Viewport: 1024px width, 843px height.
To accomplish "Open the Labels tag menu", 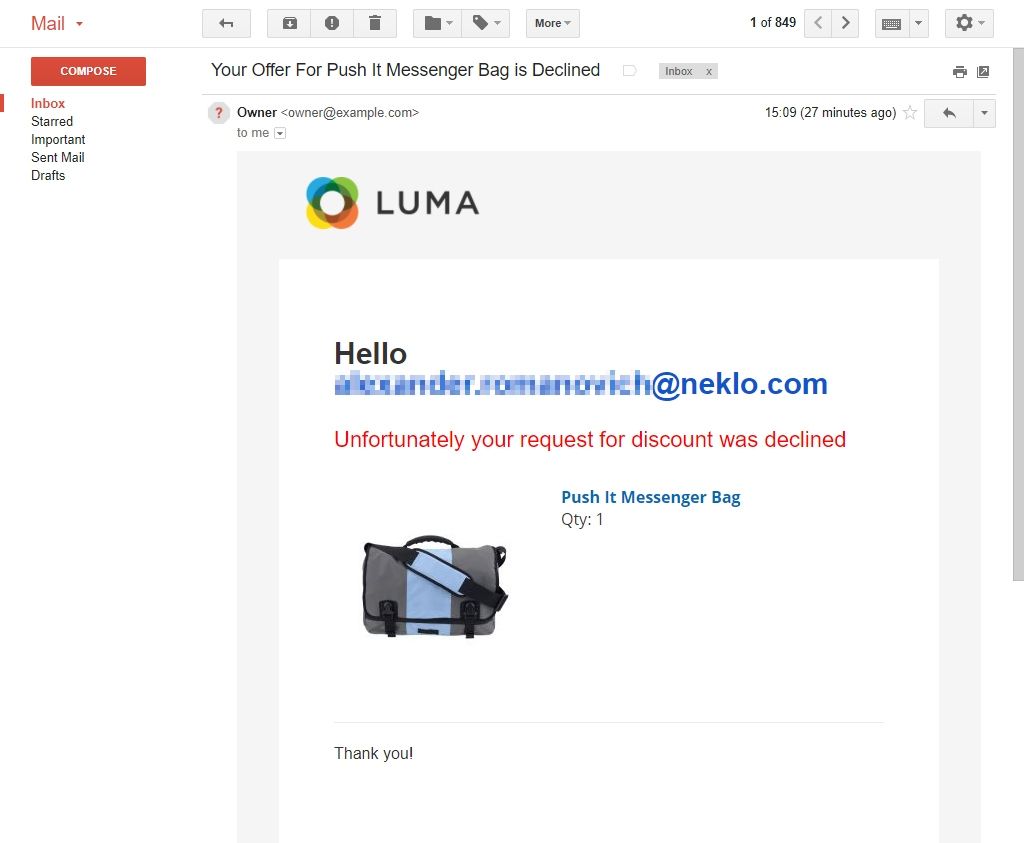I will click(486, 24).
